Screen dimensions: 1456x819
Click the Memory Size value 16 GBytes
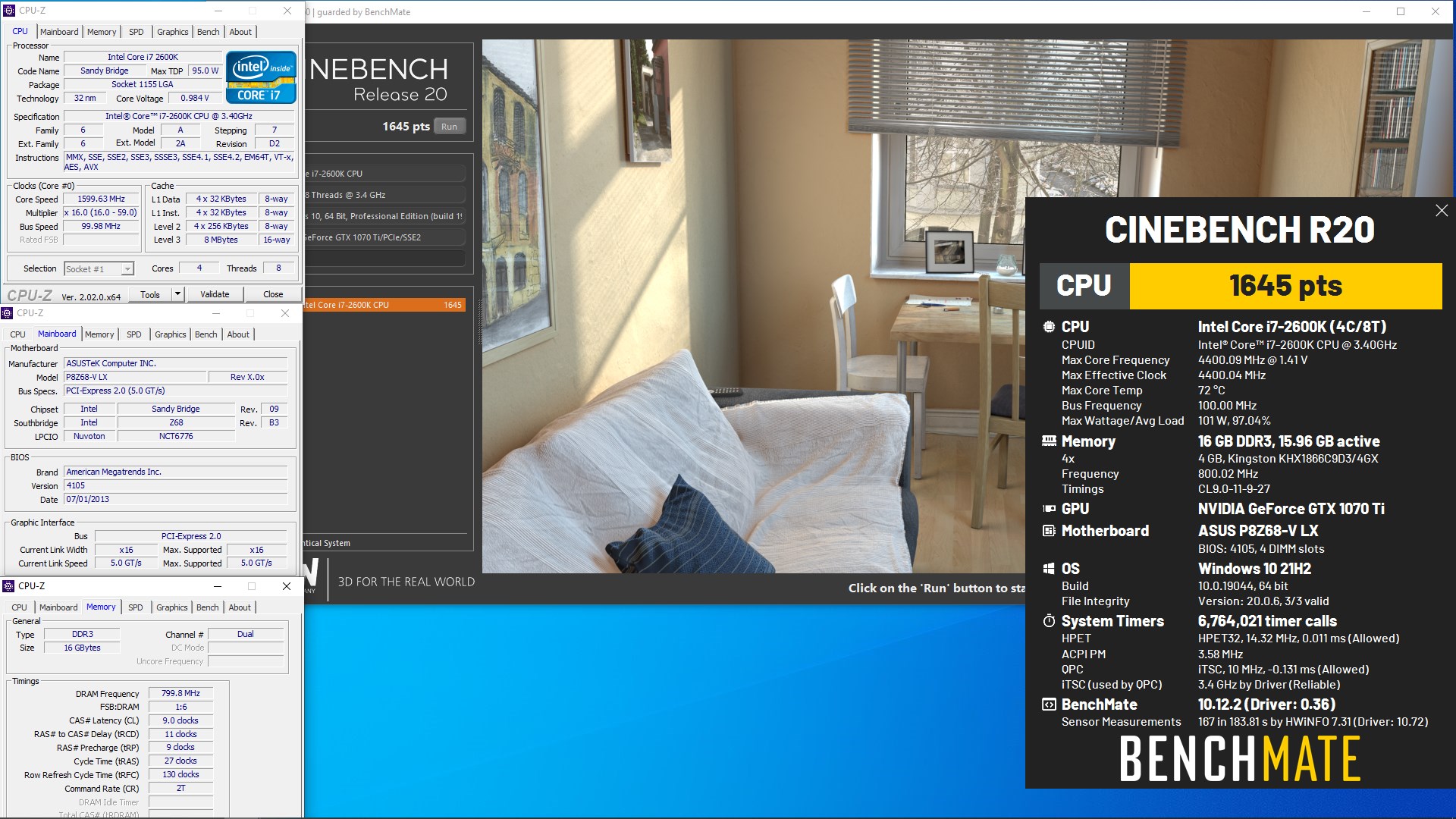82,648
